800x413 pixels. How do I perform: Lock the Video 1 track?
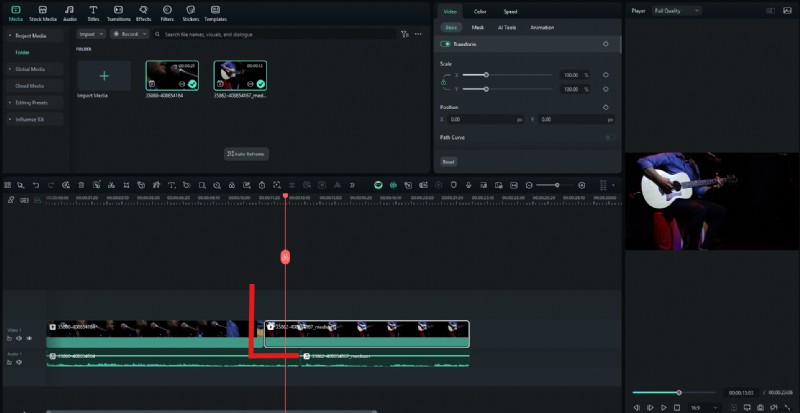click(x=9, y=338)
